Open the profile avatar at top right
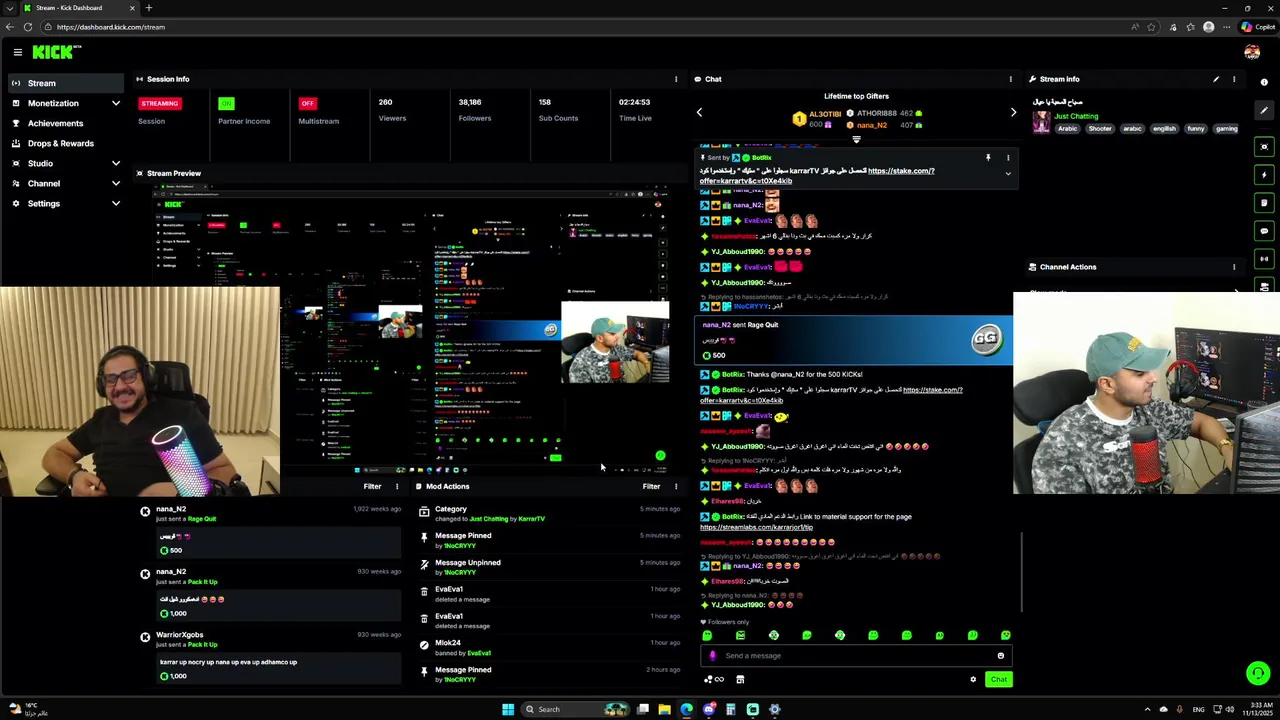The height and width of the screenshot is (720, 1280). tap(1252, 52)
